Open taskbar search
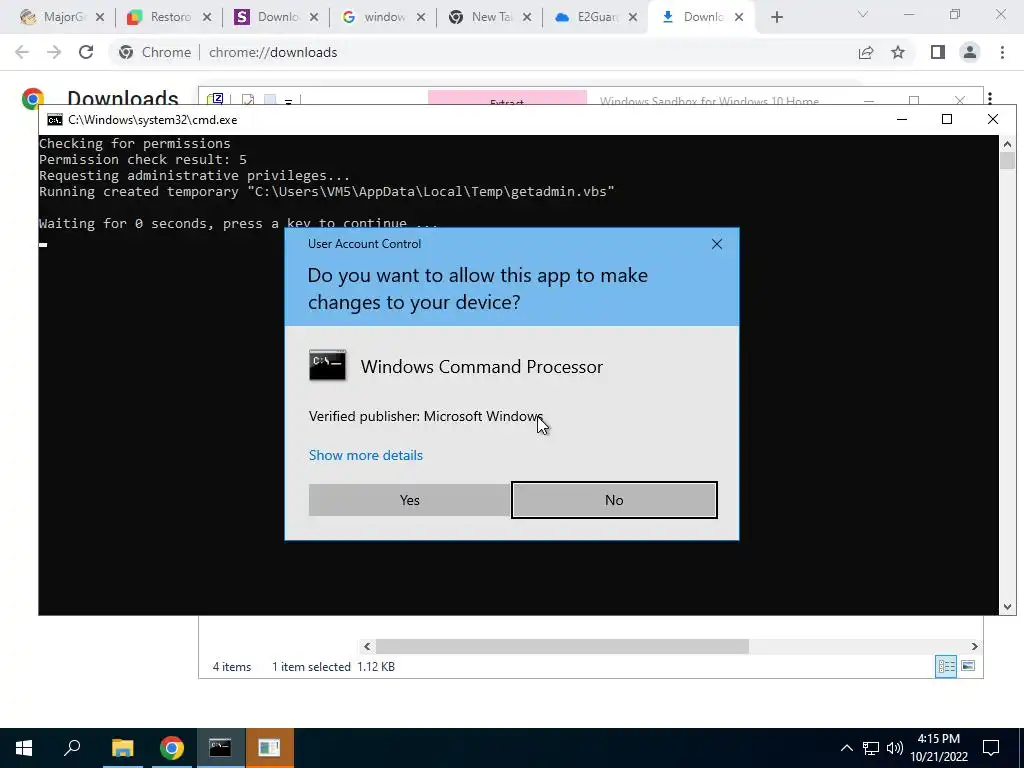Image resolution: width=1024 pixels, height=768 pixels. [72, 748]
